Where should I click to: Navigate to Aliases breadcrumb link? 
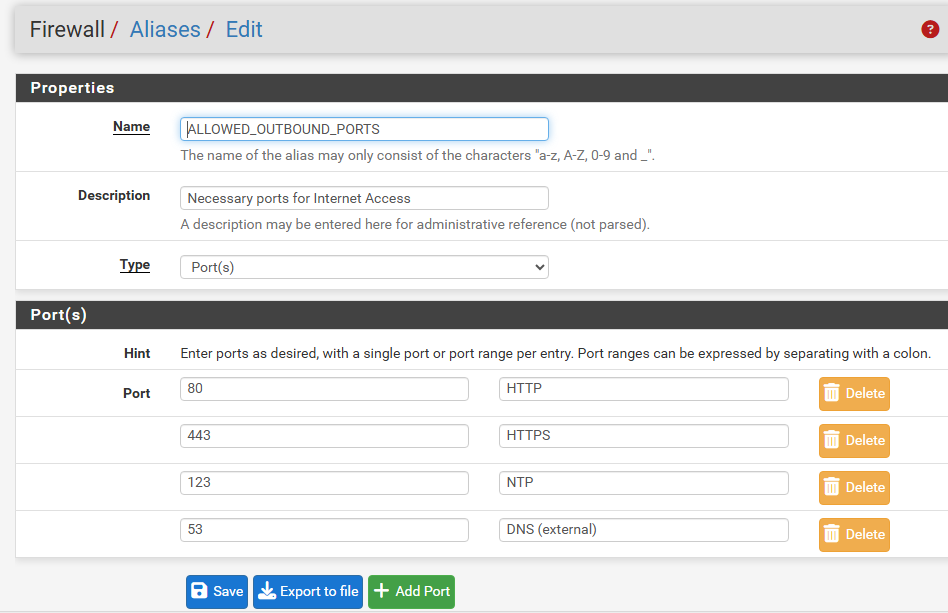pos(165,30)
